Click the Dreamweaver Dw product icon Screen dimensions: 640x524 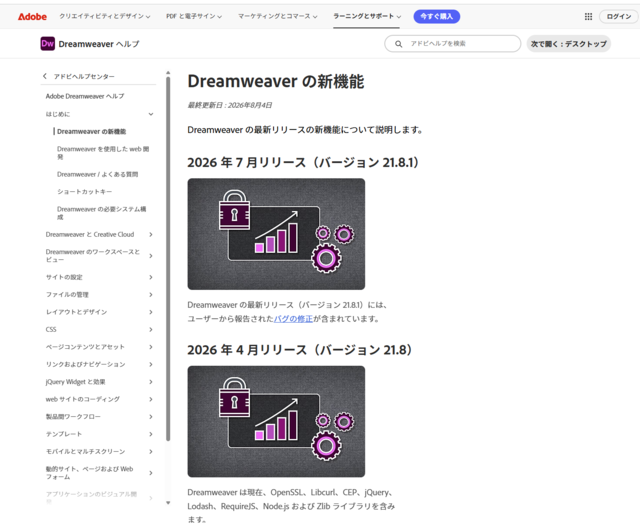(47, 44)
